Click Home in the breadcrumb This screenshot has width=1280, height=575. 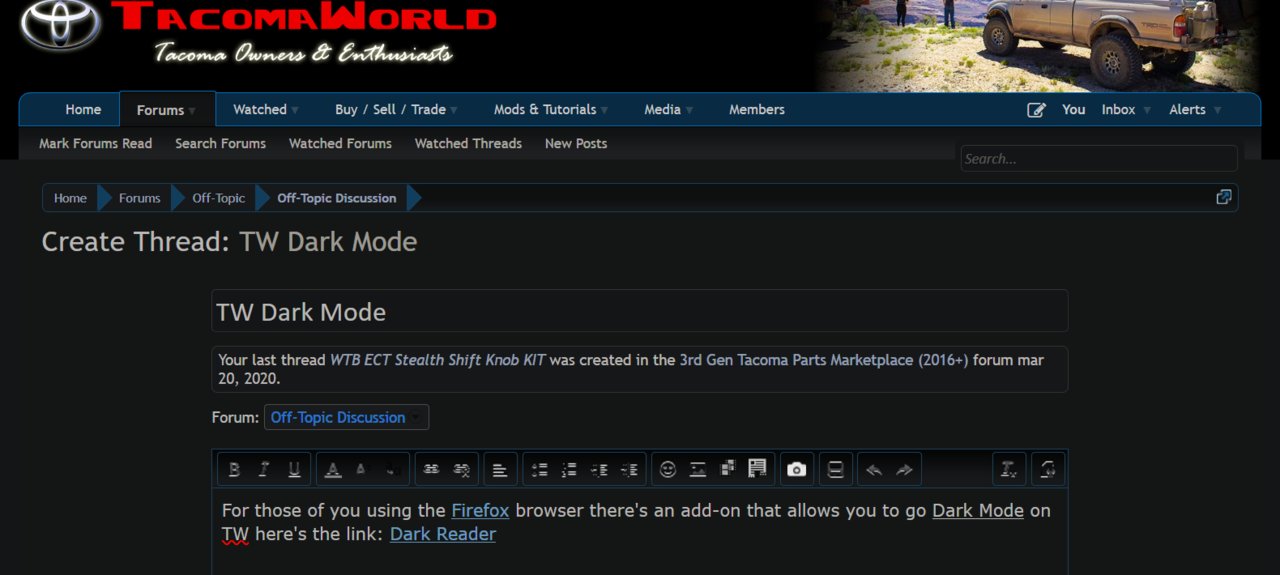[x=70, y=198]
